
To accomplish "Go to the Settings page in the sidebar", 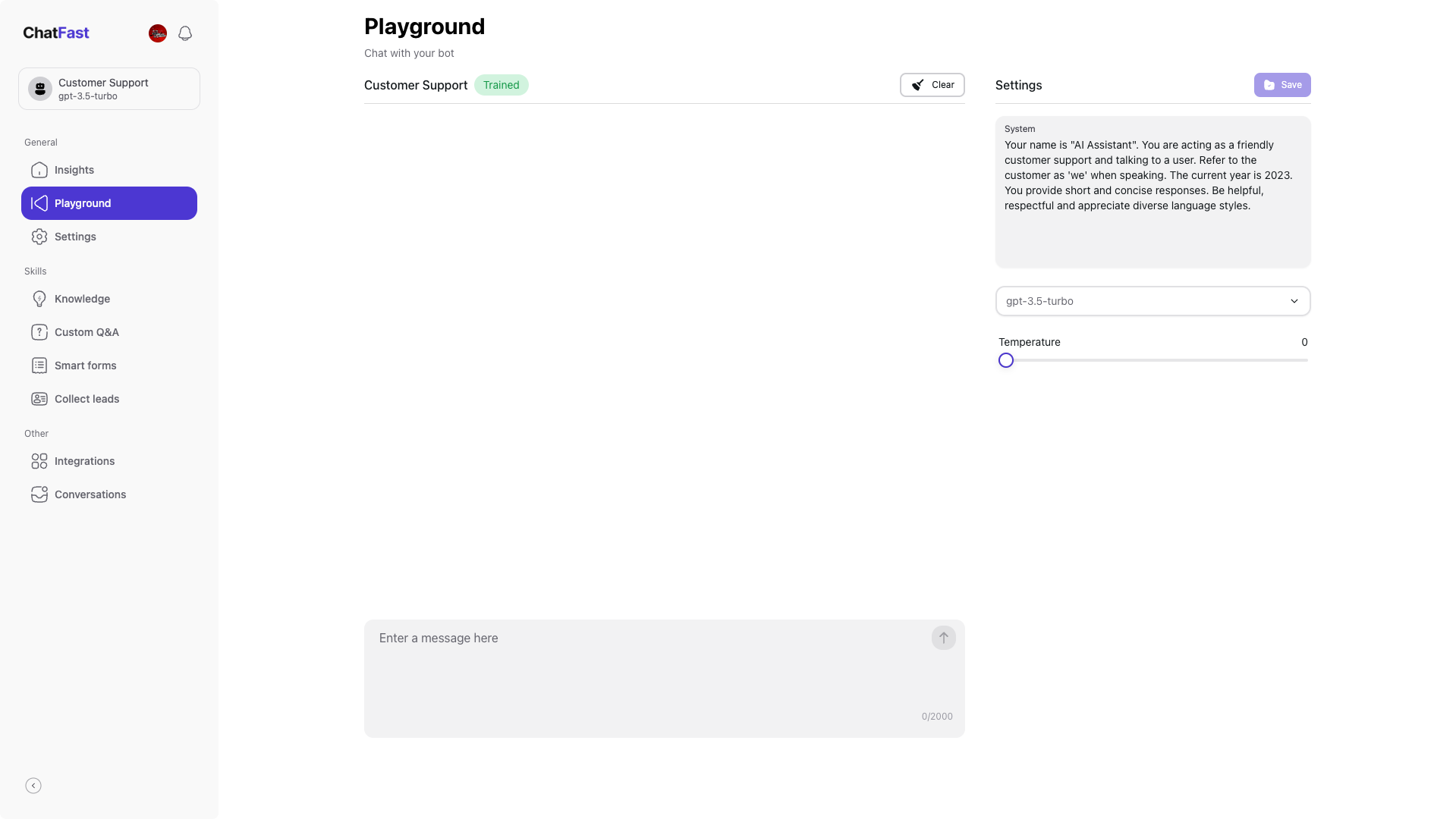I will [x=75, y=237].
